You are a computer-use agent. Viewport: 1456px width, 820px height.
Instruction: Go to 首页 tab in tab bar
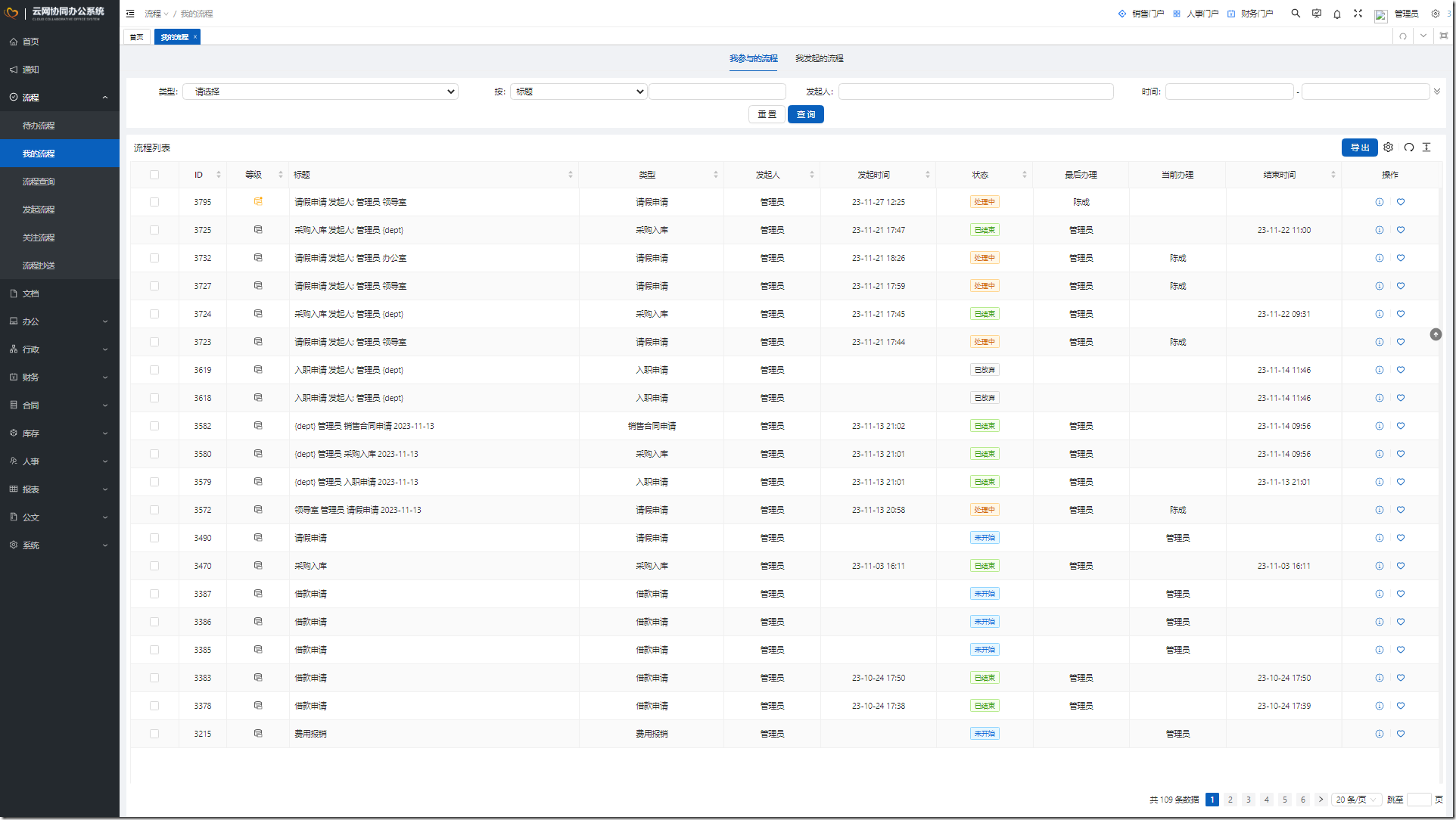click(x=136, y=36)
